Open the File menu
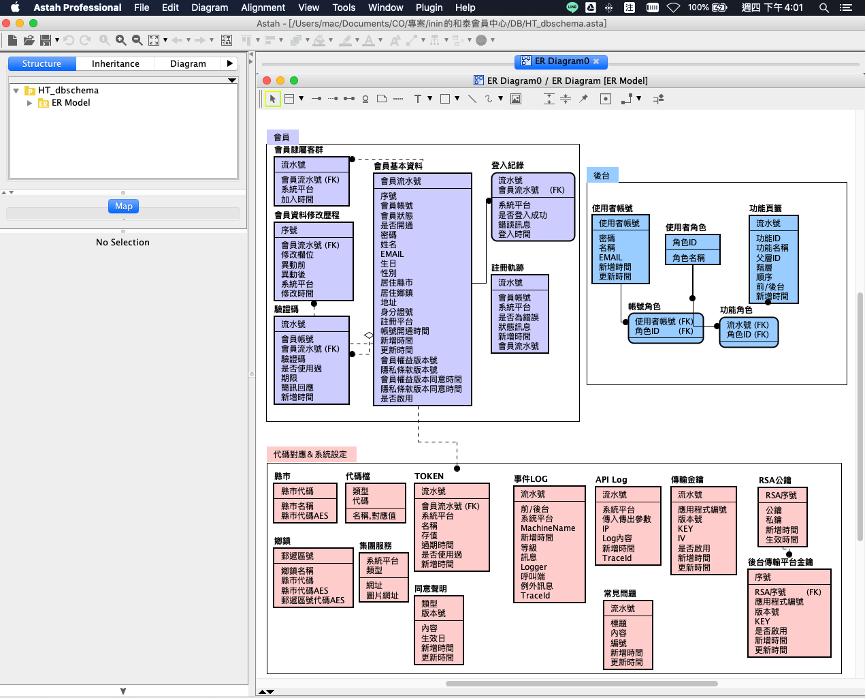 tap(141, 8)
